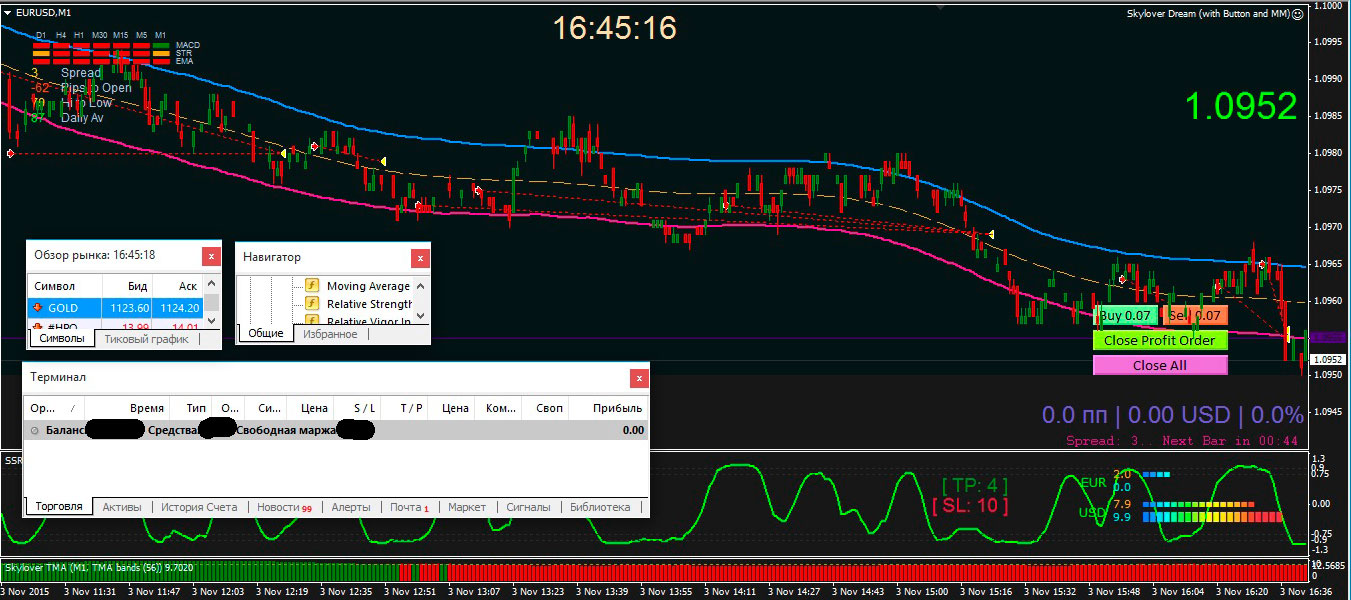The width and height of the screenshot is (1351, 600).
Task: Select the GOLD row in market watch
Action: [115, 308]
